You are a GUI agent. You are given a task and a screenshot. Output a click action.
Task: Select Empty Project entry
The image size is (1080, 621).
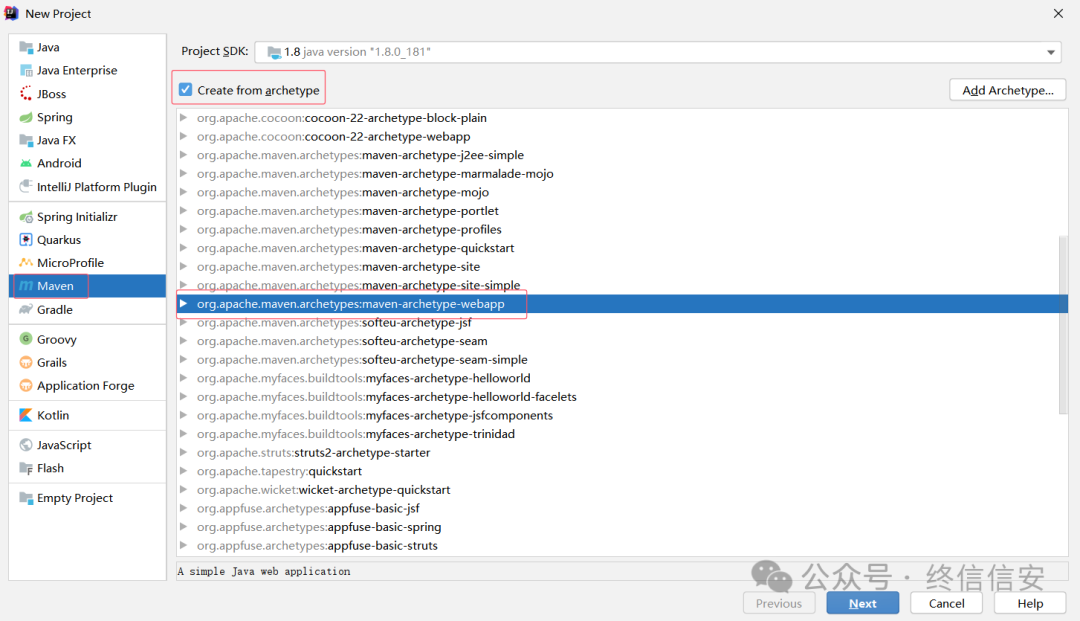[x=87, y=498]
